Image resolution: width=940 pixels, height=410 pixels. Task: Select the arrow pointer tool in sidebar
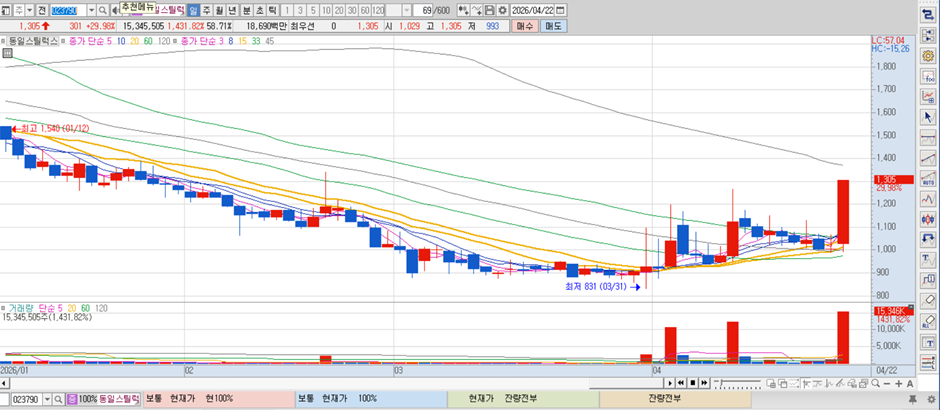(x=929, y=116)
